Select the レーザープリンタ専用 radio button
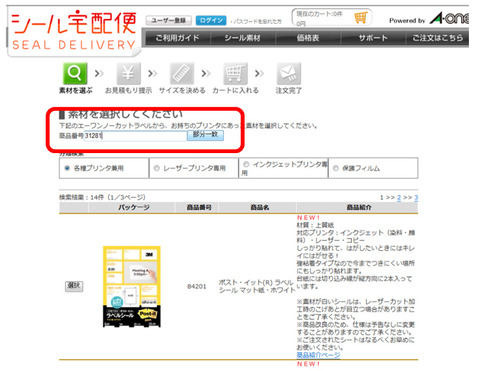Viewport: 480px width, 370px height. click(157, 168)
